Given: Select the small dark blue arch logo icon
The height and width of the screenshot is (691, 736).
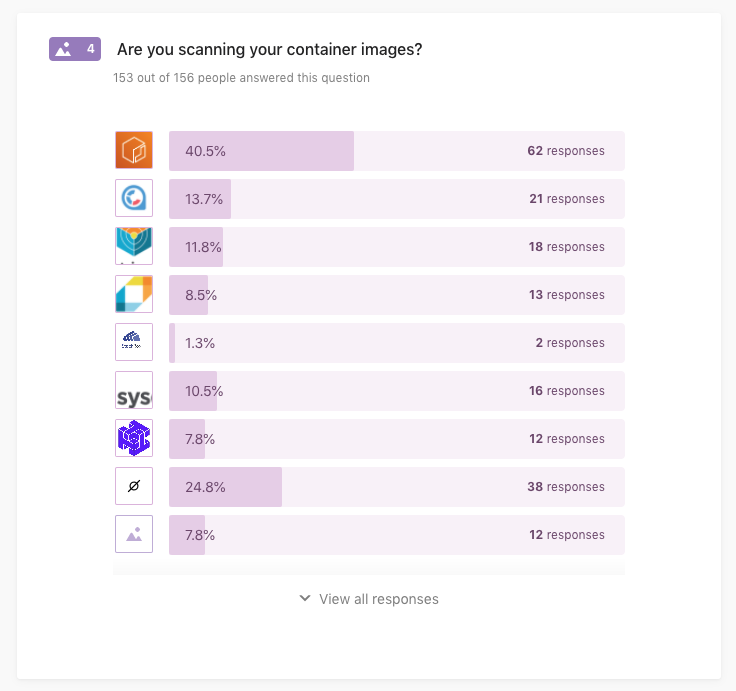Looking at the screenshot, I should tap(134, 342).
